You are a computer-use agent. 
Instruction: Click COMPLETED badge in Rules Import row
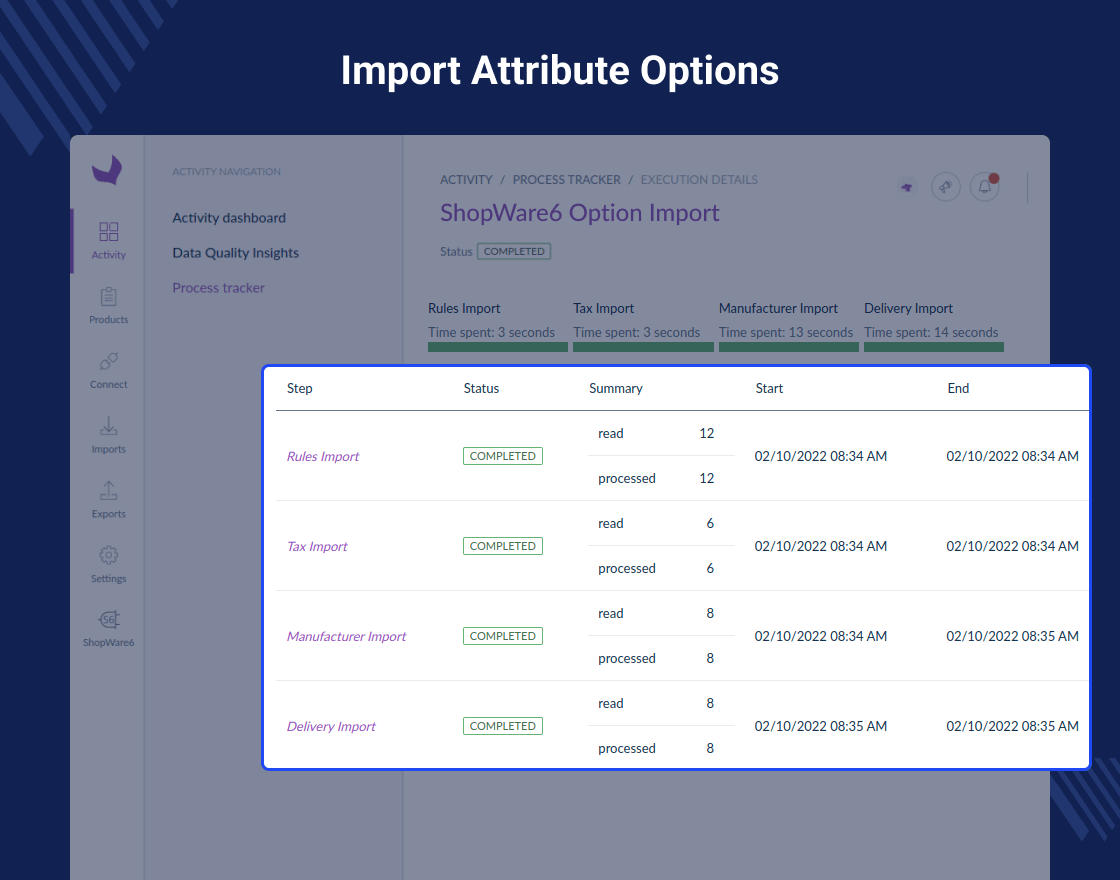[503, 456]
